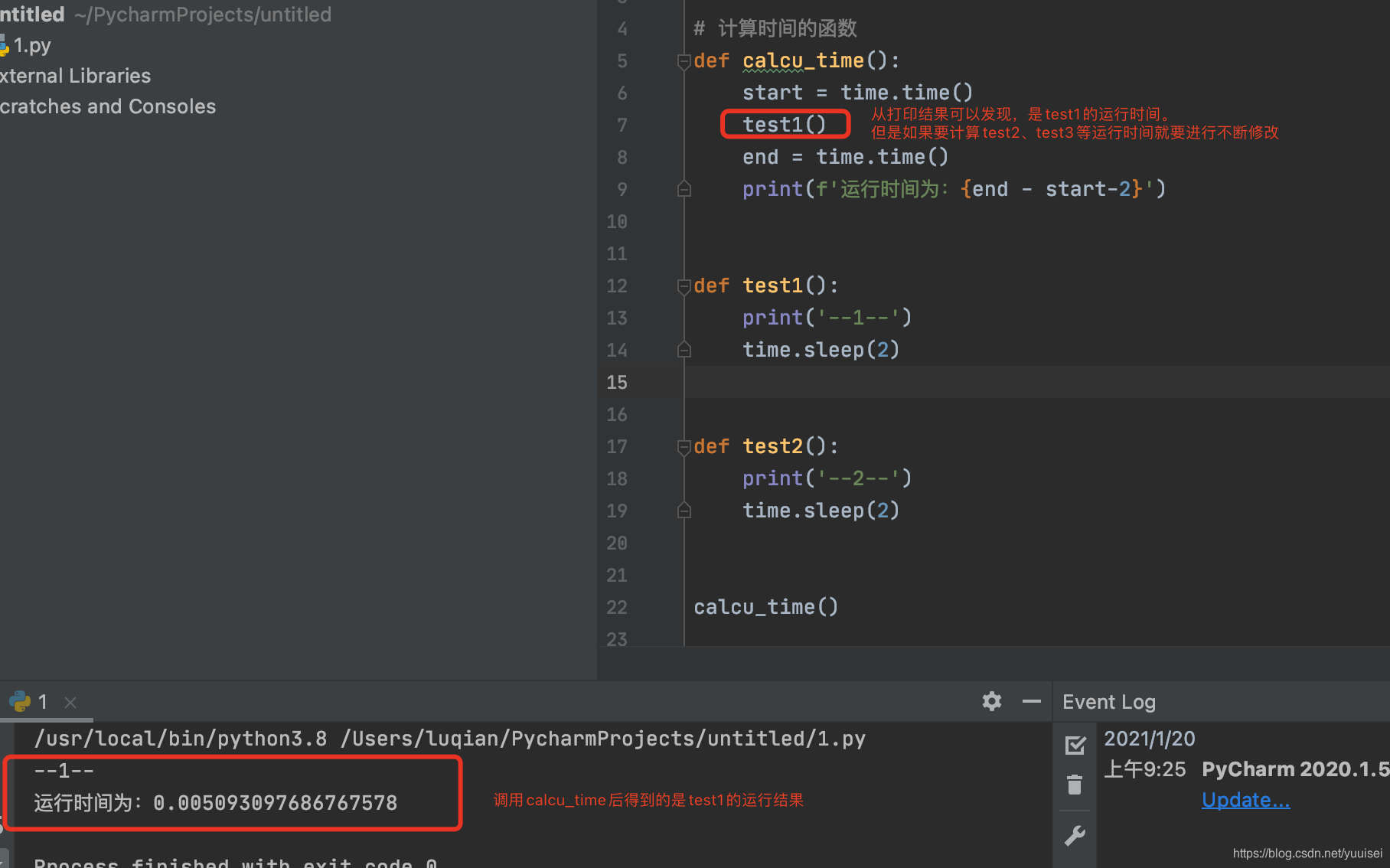This screenshot has width=1390, height=868.
Task: Click the end = time.time() line
Action: 846,157
